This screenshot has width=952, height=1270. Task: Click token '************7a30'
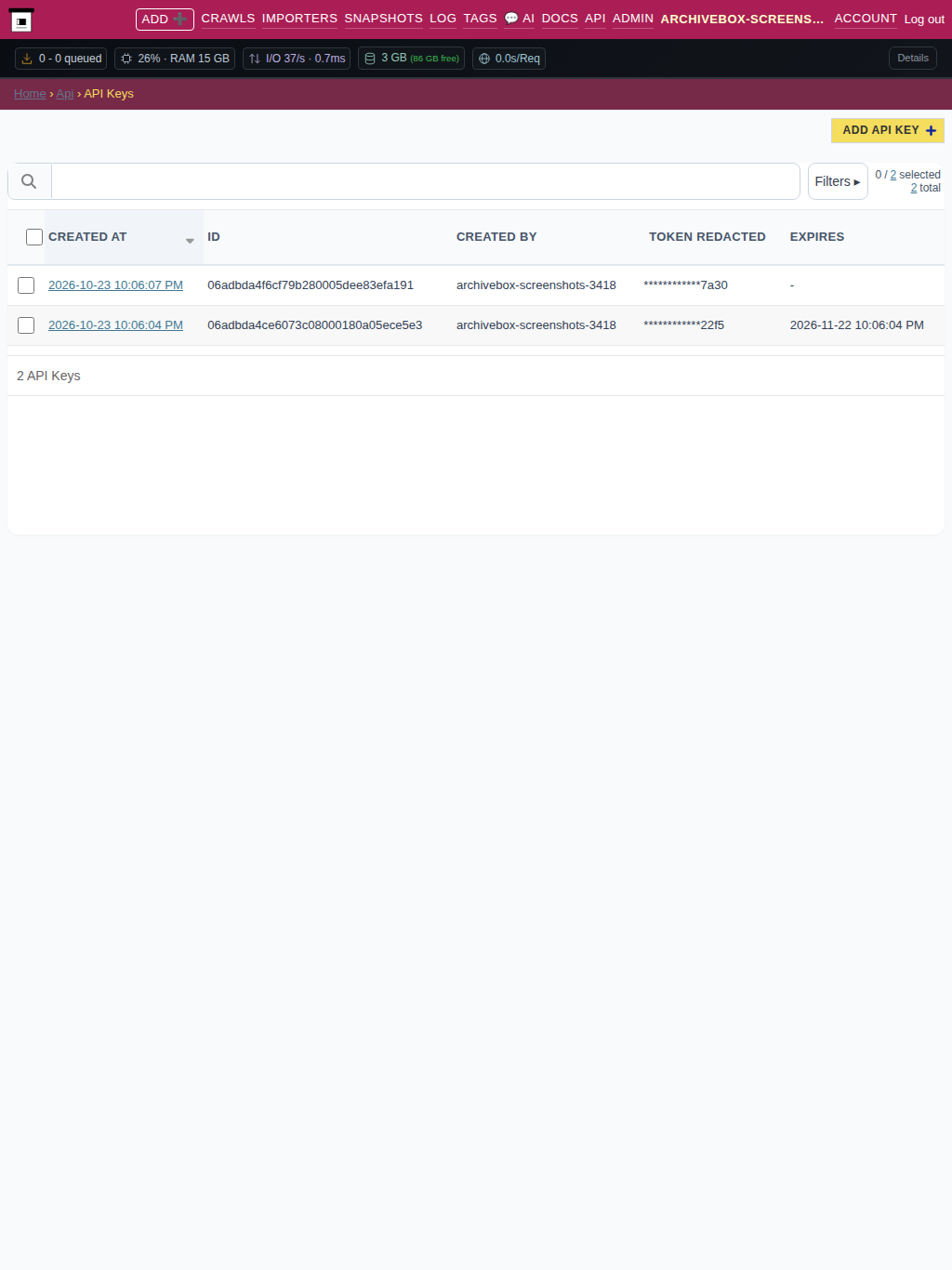click(x=686, y=285)
